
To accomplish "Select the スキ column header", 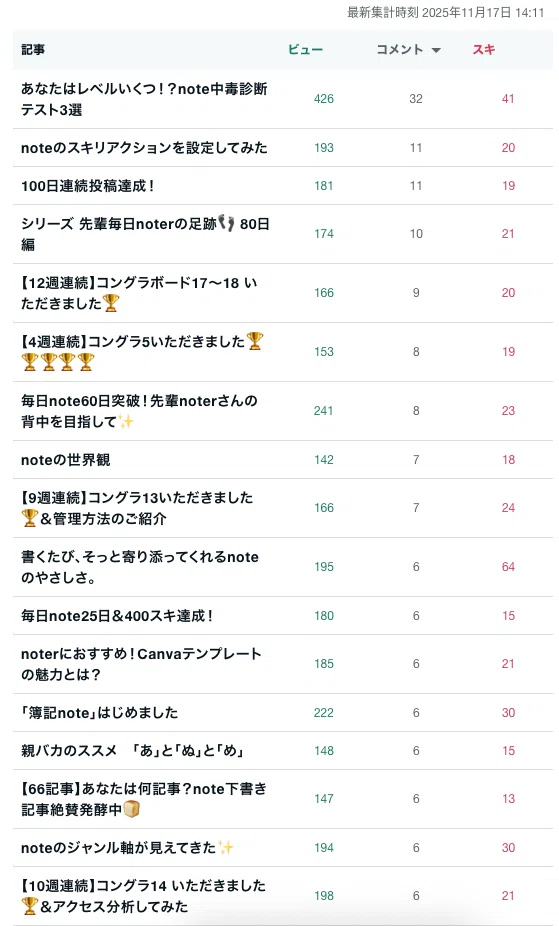I will pos(483,50).
